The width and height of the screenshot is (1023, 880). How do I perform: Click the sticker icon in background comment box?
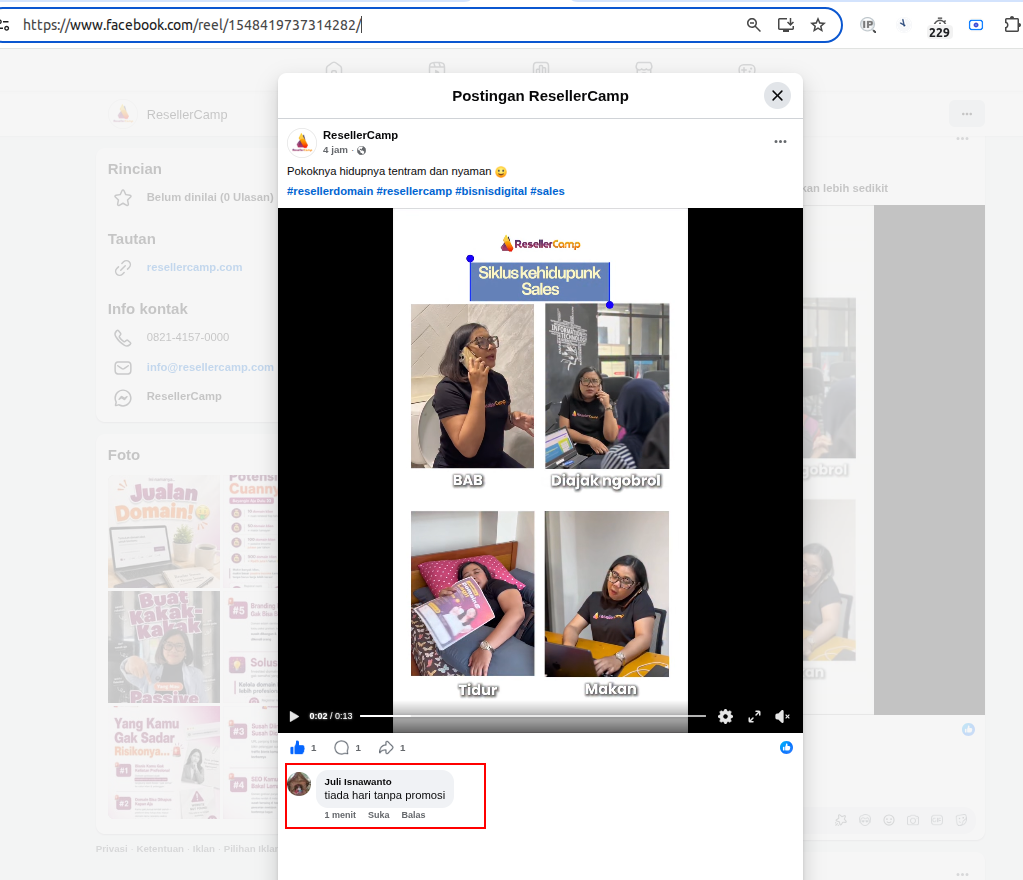point(961,821)
